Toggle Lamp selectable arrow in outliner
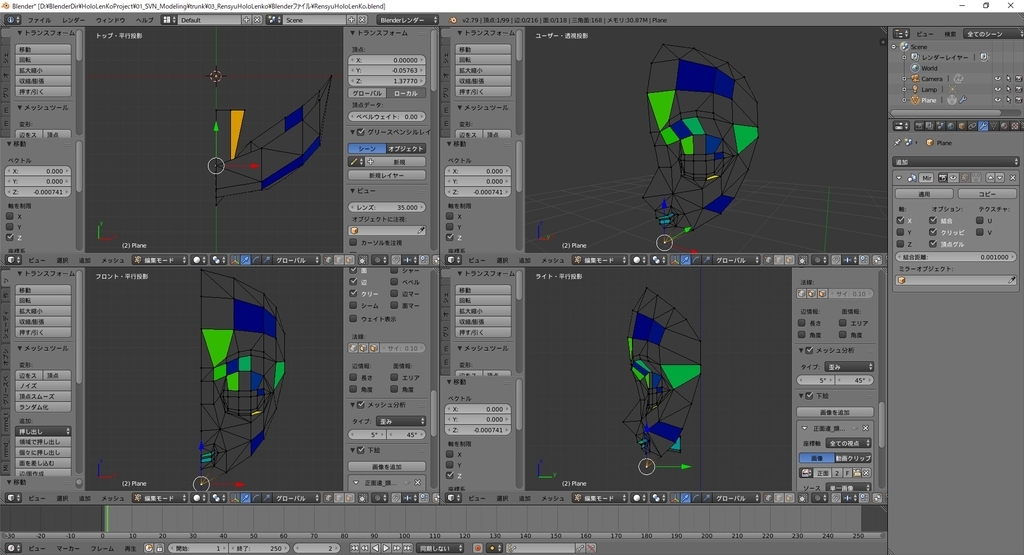 [x=1008, y=89]
